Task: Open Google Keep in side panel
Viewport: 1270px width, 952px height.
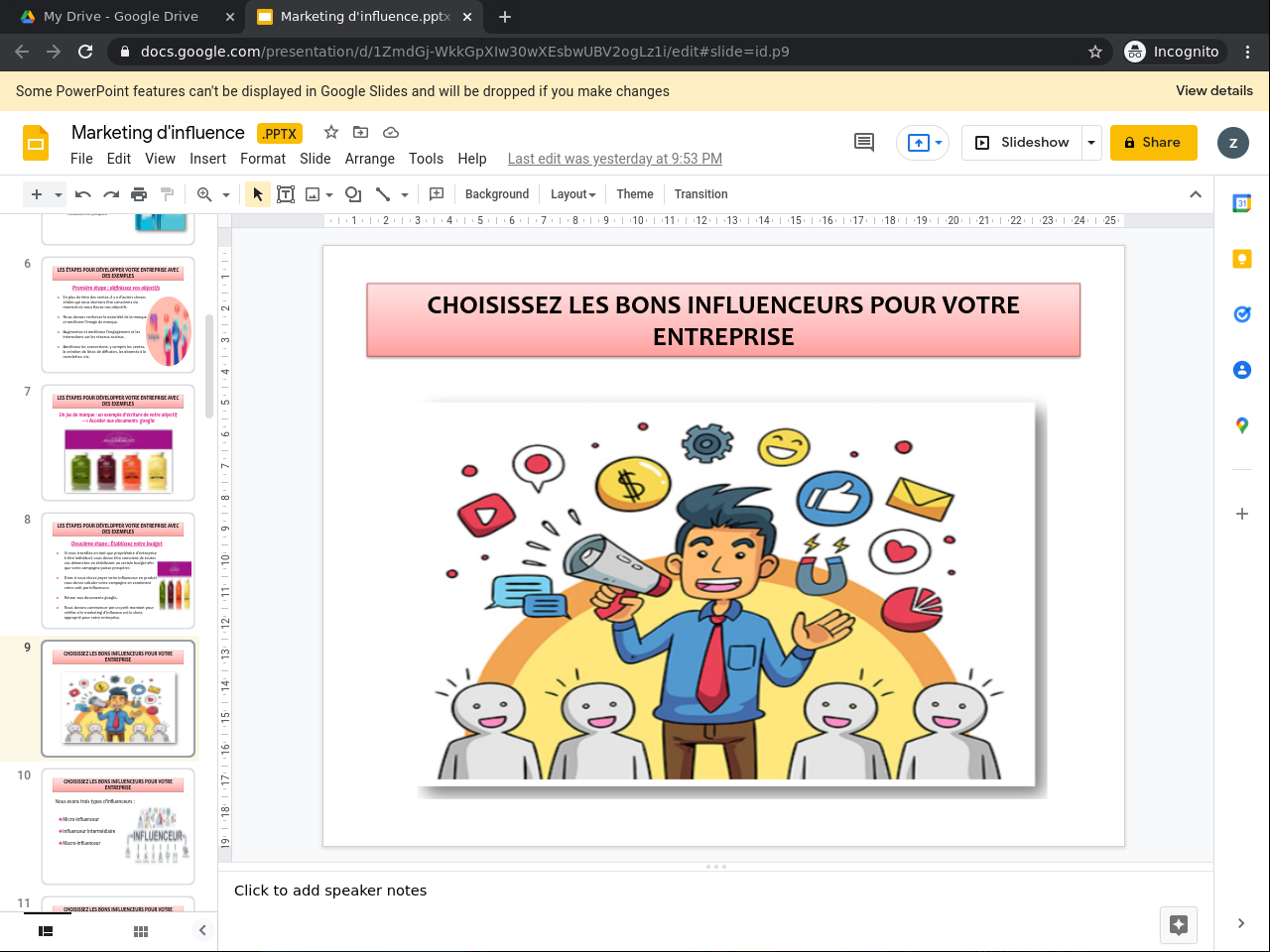Action: 1241,259
